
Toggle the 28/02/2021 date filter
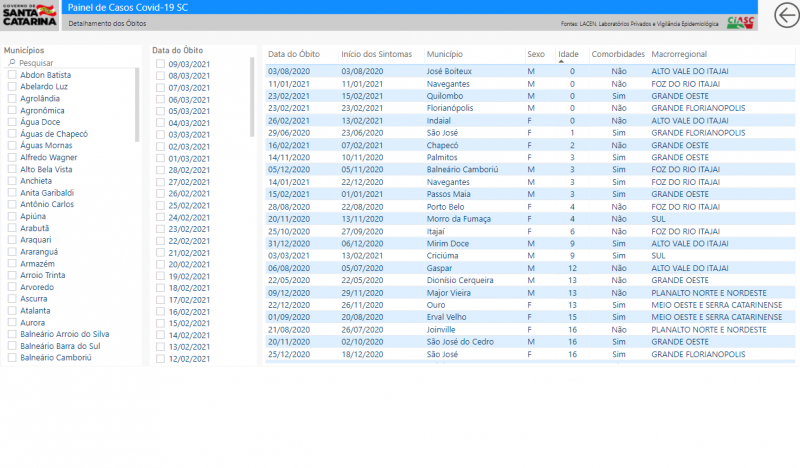point(160,170)
